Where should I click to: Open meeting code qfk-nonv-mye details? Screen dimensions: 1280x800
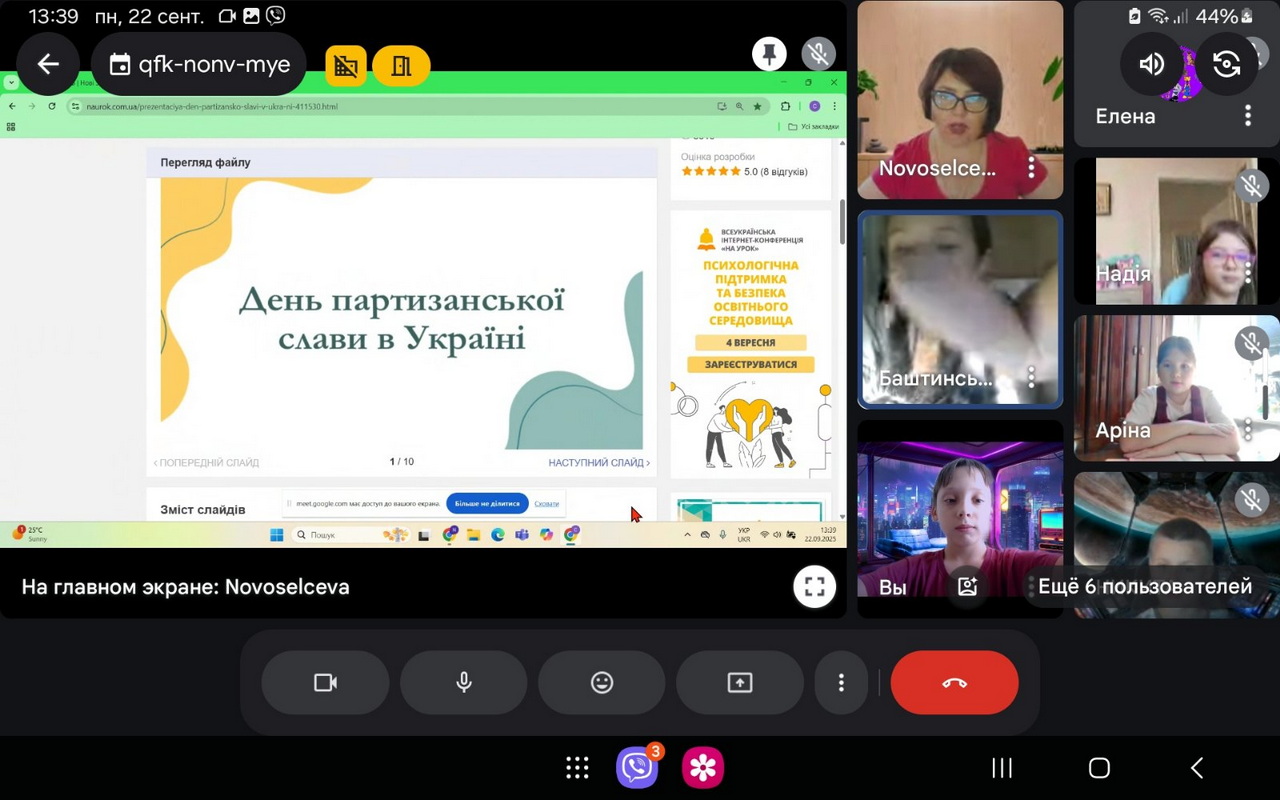point(199,65)
